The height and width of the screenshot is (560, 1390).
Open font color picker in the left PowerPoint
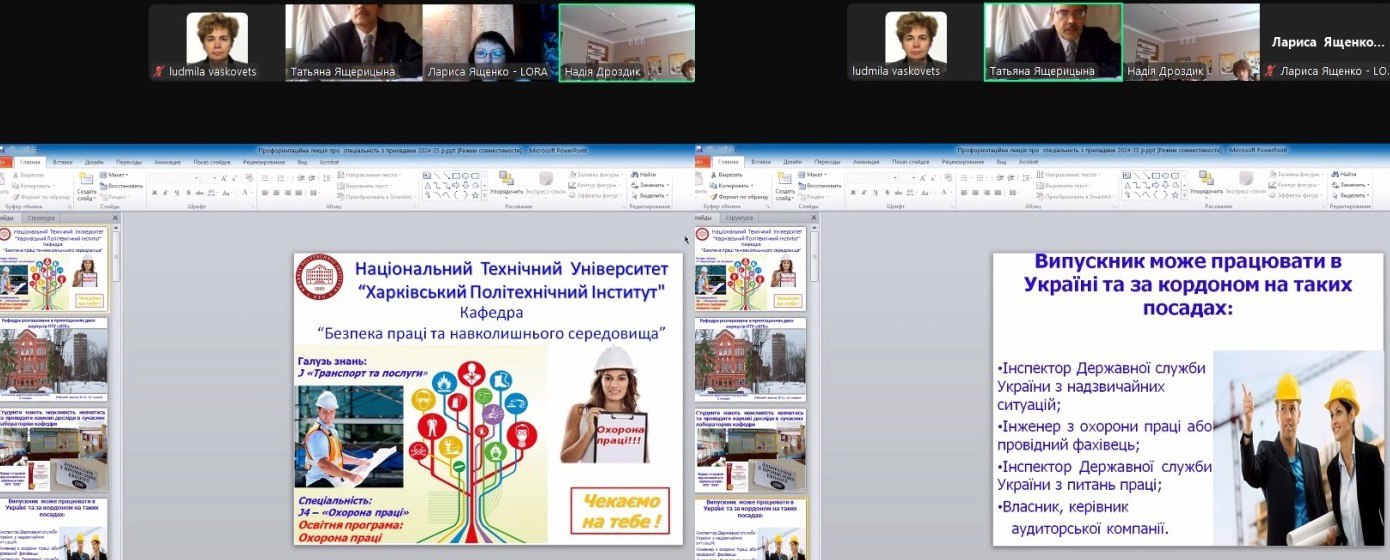247,192
